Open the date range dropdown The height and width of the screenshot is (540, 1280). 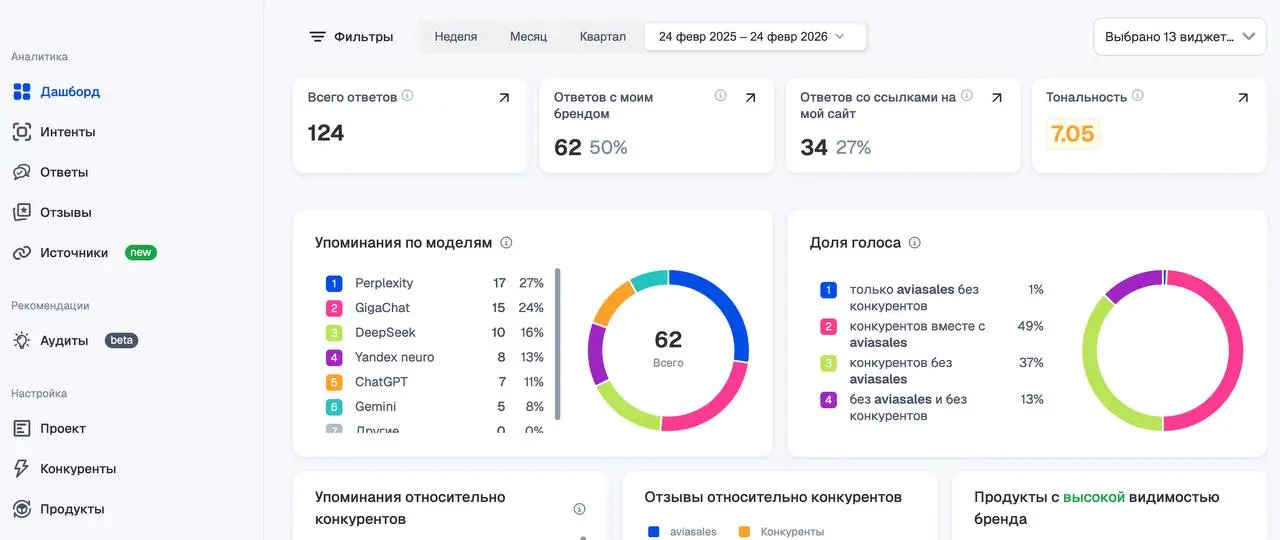click(755, 37)
